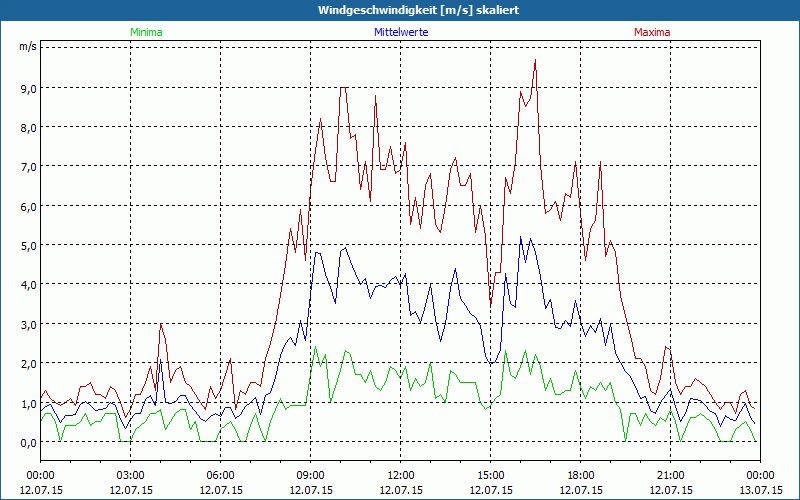800x500 pixels.
Task: Click the highest peak of the red Maxima line
Action: click(x=536, y=61)
